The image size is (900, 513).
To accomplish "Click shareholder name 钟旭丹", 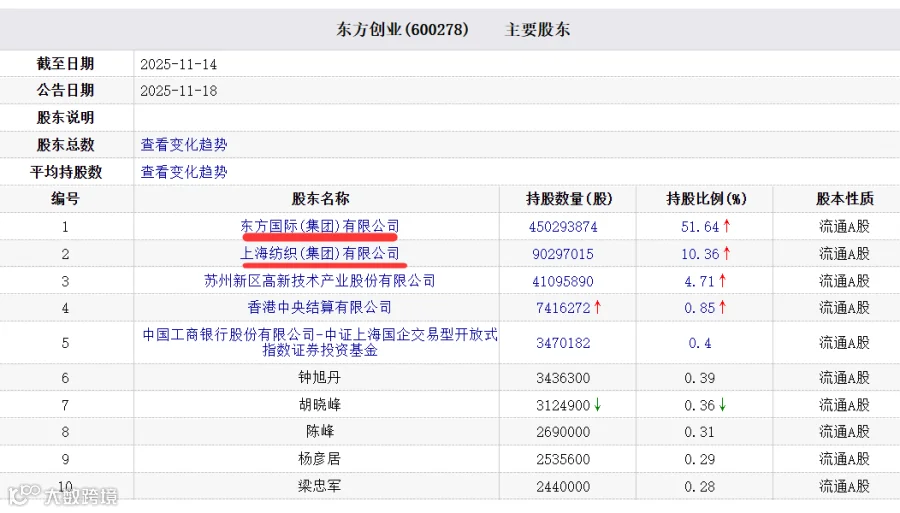I will (x=320, y=378).
